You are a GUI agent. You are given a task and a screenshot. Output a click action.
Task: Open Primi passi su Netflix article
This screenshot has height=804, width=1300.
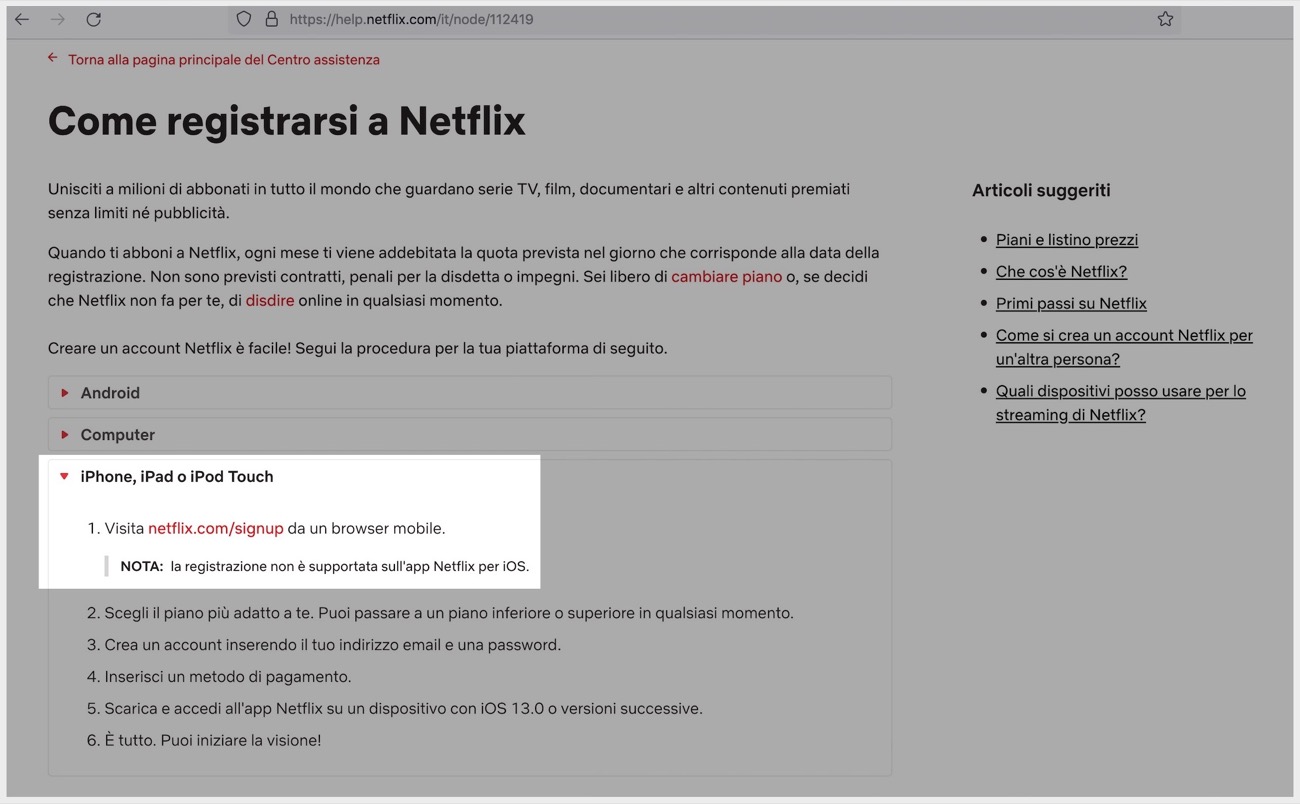[1071, 303]
